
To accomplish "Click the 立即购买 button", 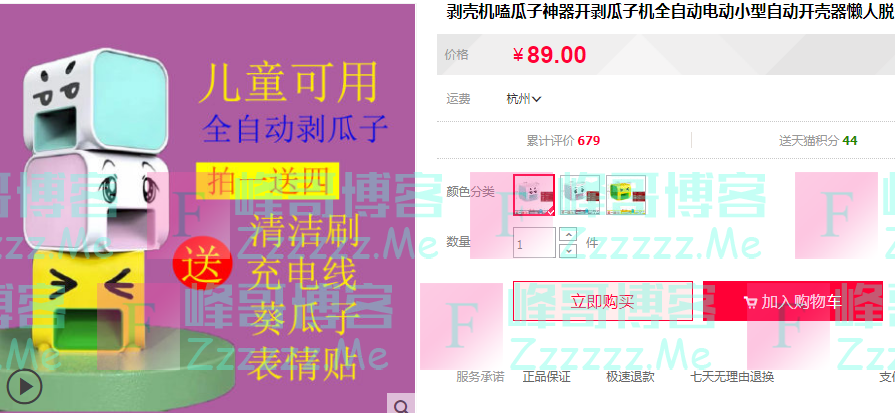I will 603,301.
